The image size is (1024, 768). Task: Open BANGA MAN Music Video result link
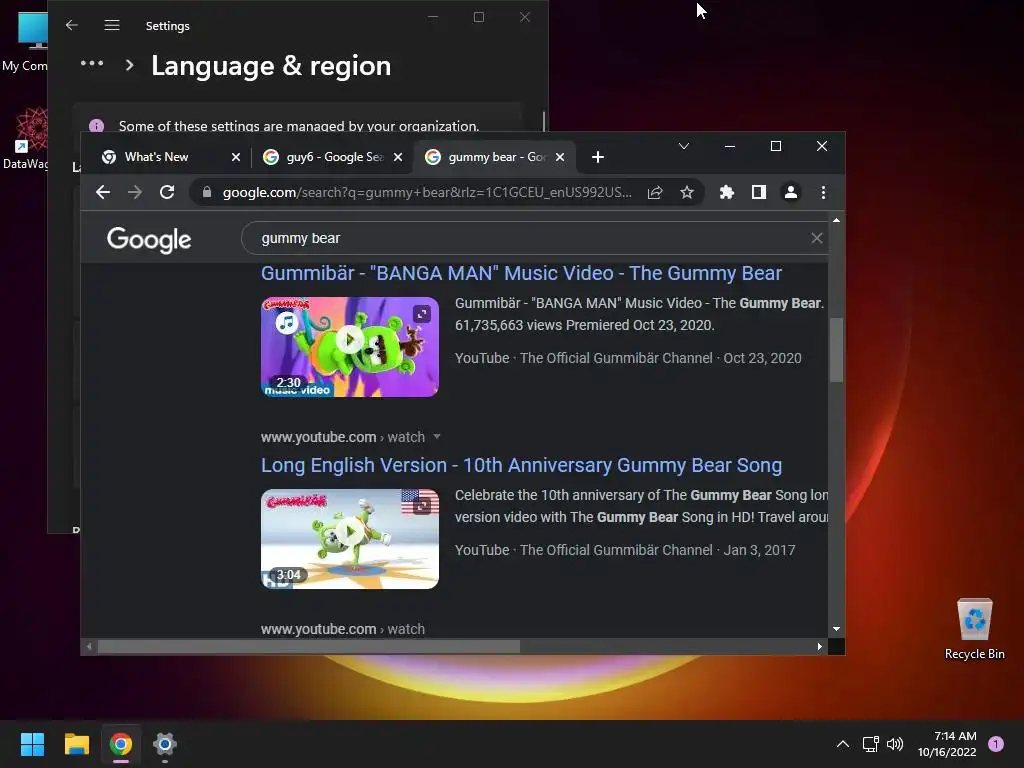point(521,273)
